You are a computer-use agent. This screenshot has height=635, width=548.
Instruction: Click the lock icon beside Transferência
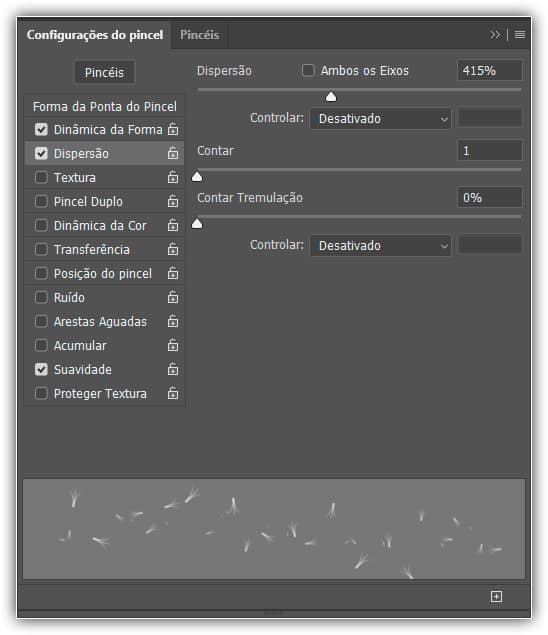pos(173,249)
